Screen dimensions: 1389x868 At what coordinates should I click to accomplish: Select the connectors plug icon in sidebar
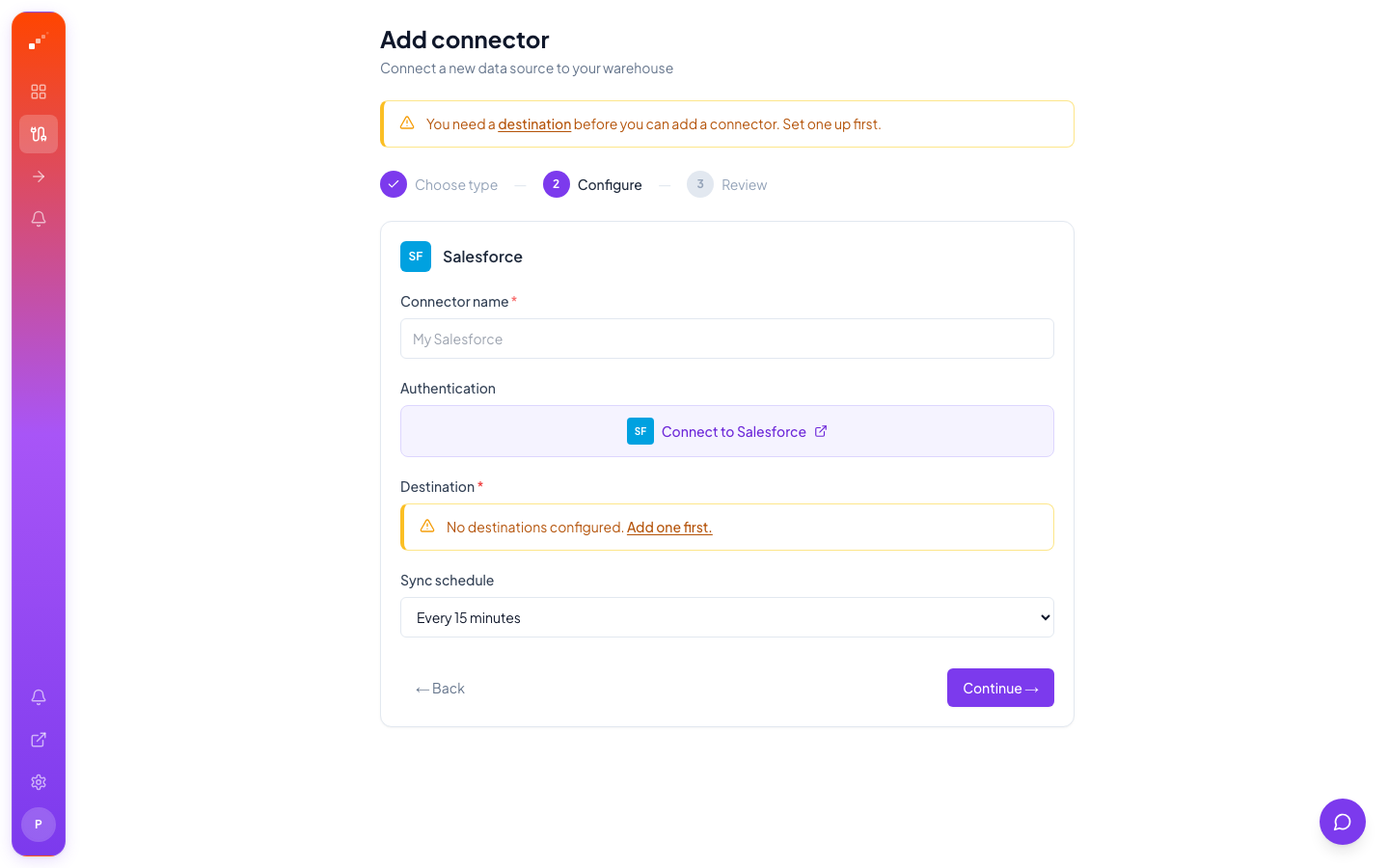[39, 134]
